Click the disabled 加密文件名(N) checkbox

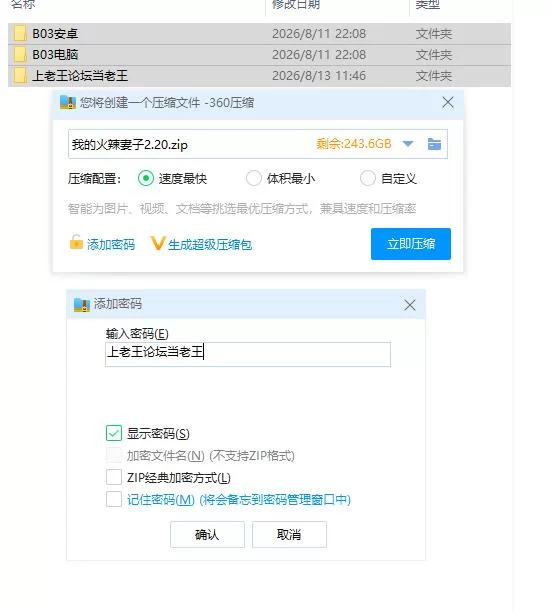click(114, 455)
